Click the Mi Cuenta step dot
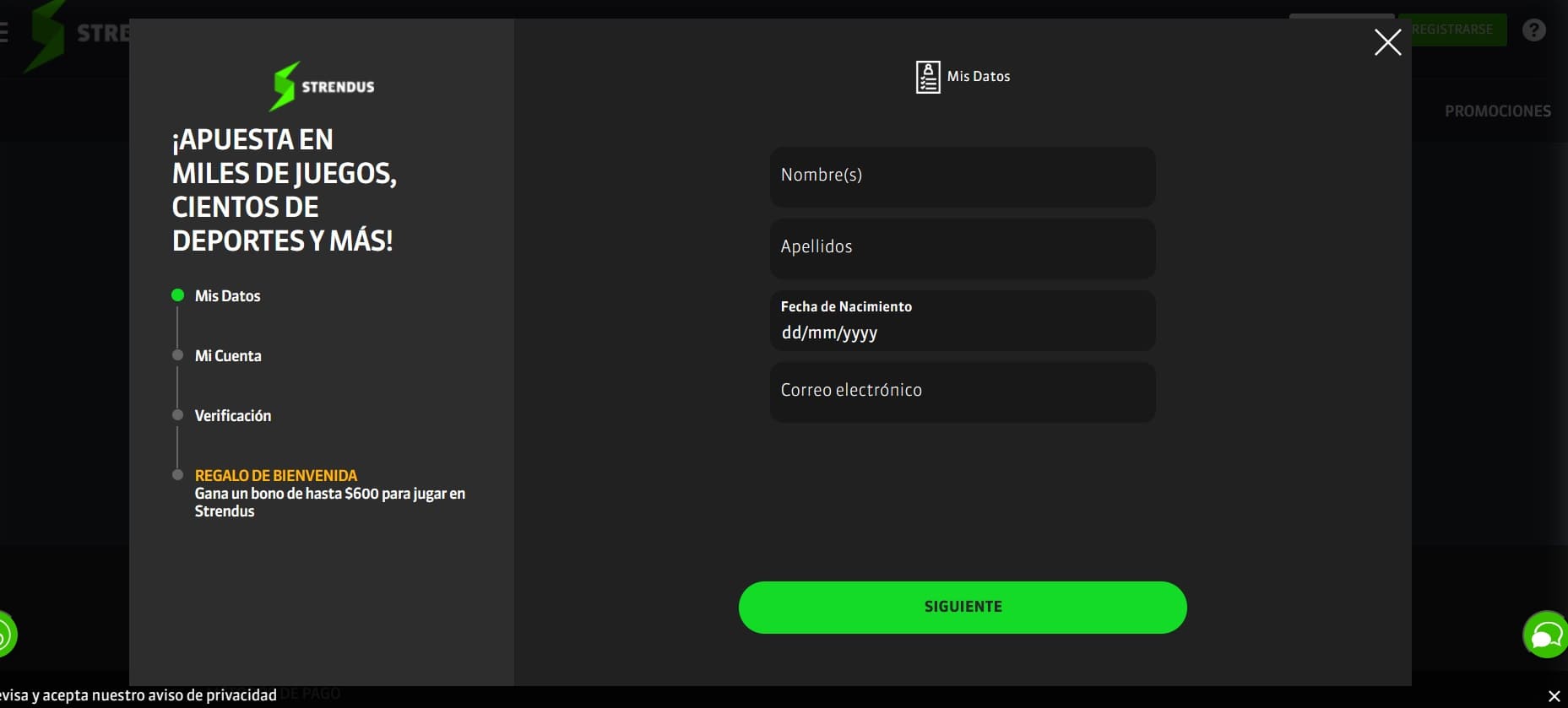The image size is (1568, 708). [x=177, y=355]
